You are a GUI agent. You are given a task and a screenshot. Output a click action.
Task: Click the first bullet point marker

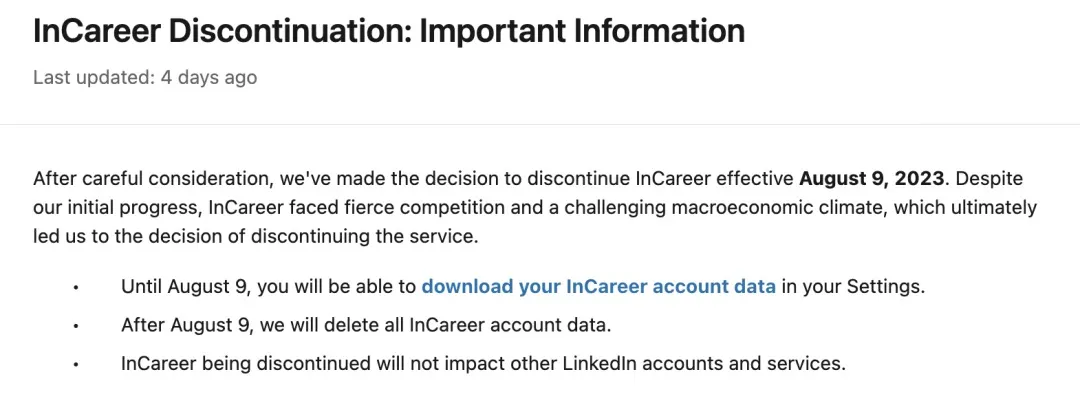click(x=75, y=288)
